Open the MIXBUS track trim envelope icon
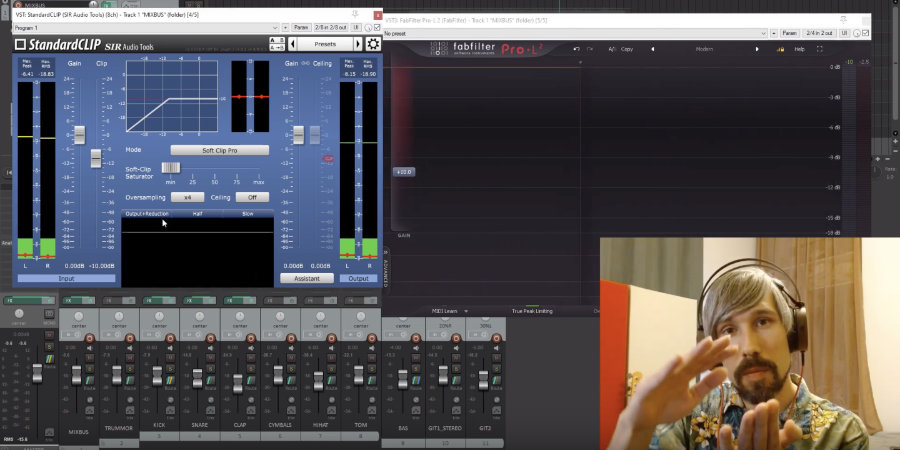The width and height of the screenshot is (900, 450). point(90,410)
